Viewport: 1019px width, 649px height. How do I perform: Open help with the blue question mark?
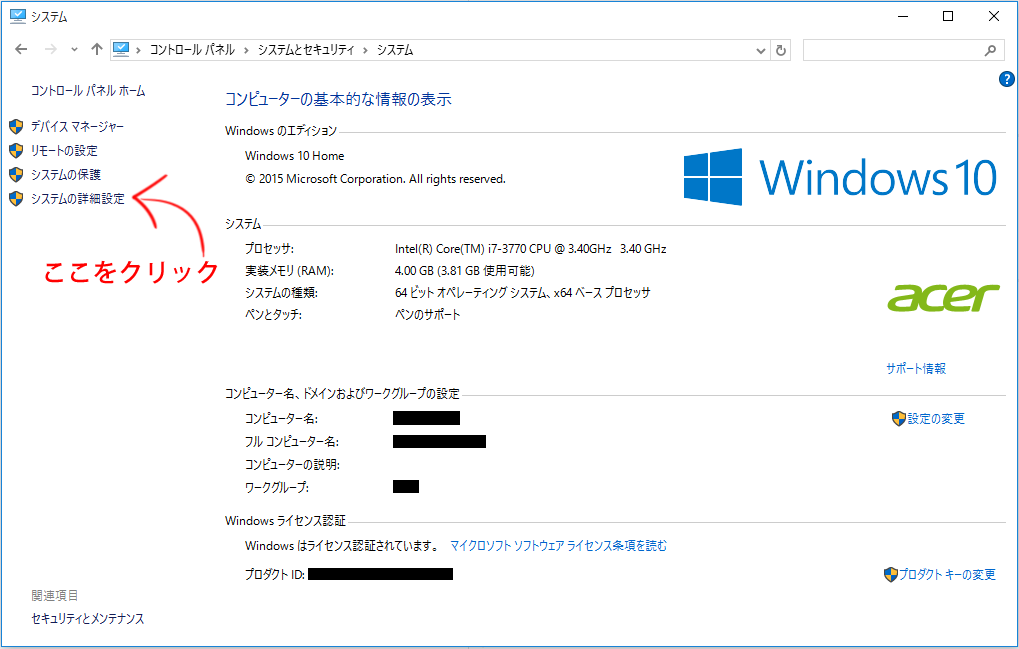tap(1006, 79)
